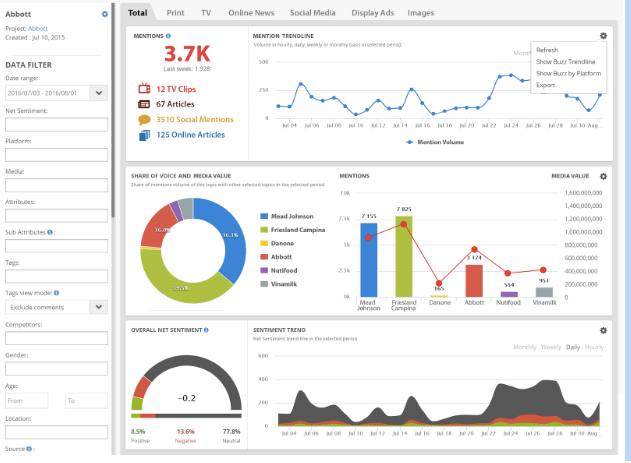Switch to the Print tab

point(175,13)
